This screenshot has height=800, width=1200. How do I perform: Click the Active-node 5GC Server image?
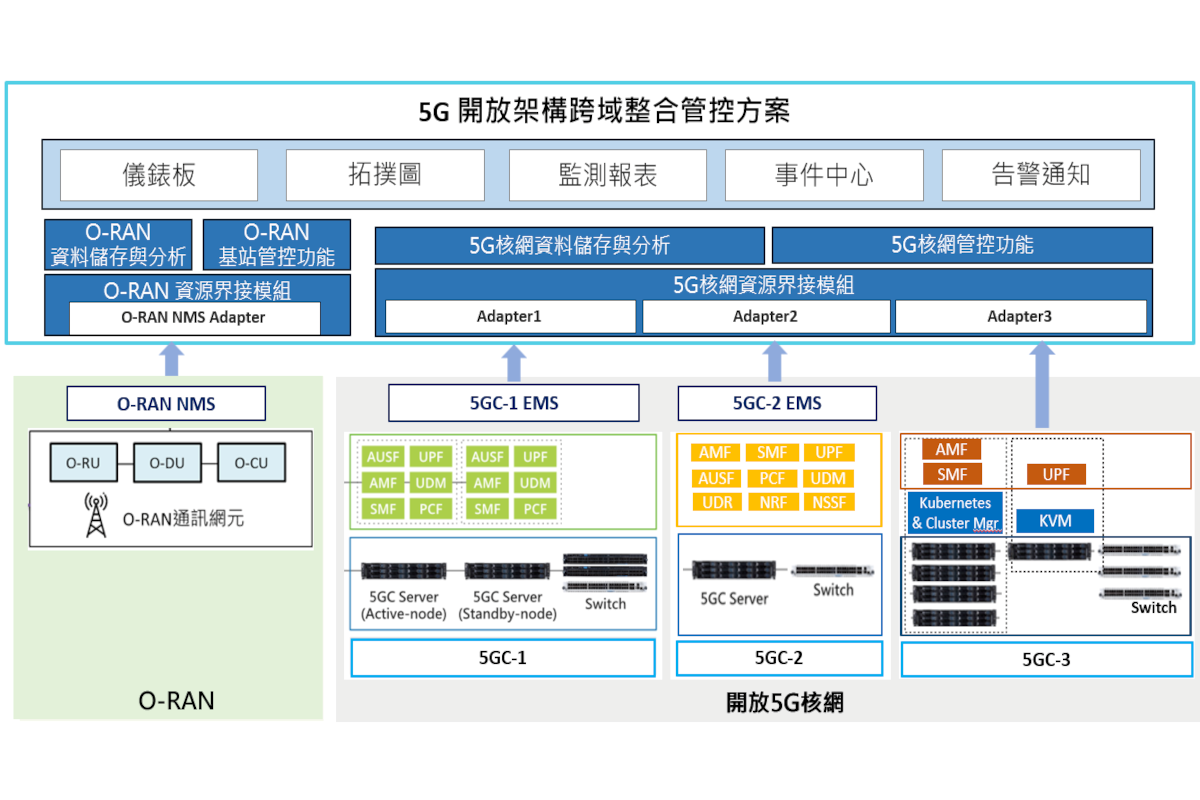tap(403, 571)
